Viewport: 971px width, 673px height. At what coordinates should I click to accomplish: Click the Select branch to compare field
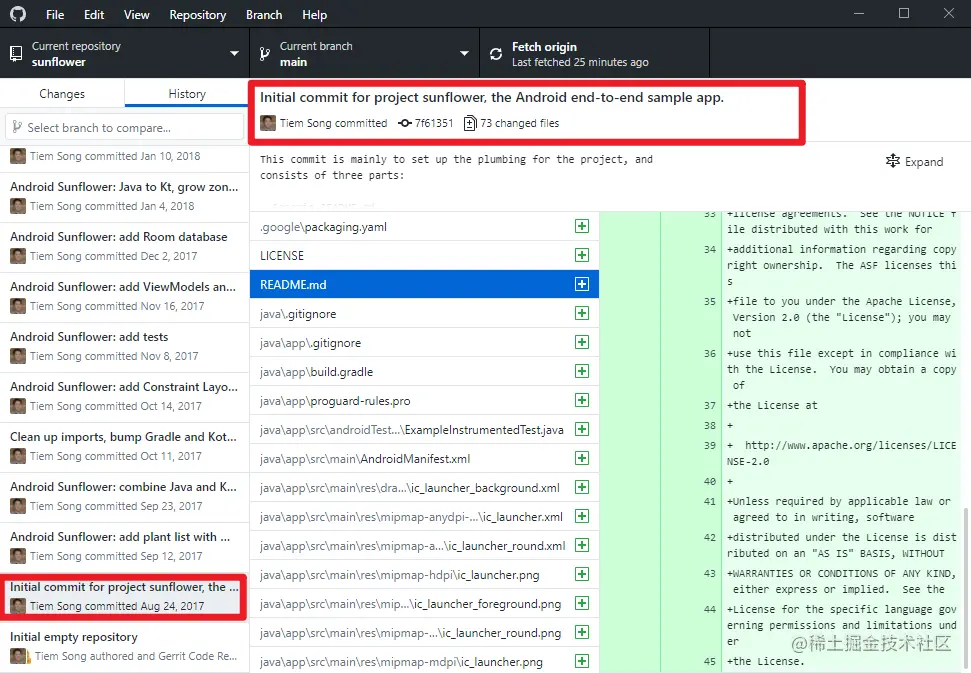point(124,127)
